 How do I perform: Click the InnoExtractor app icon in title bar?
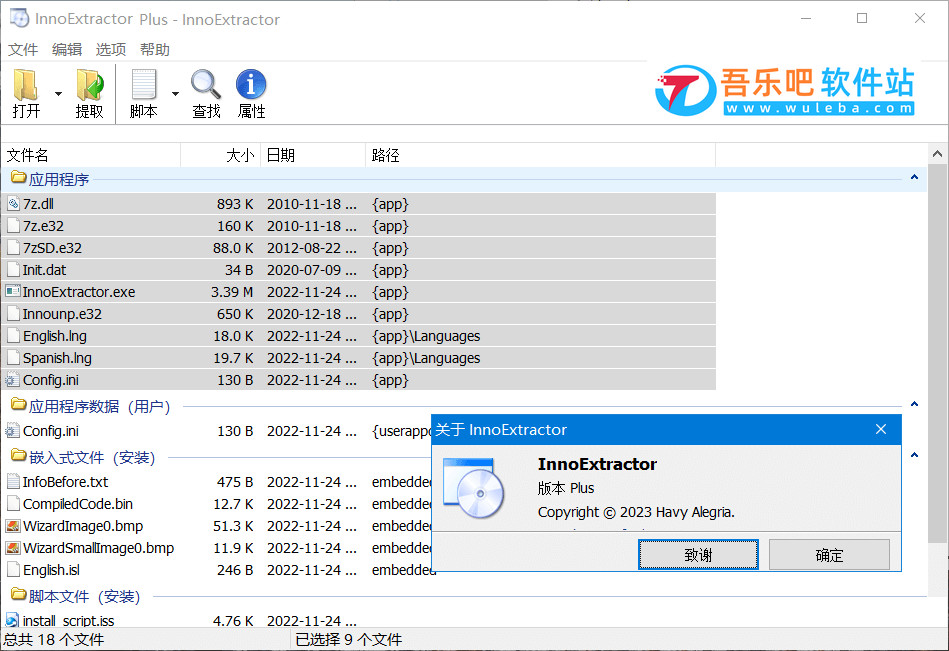click(19, 18)
